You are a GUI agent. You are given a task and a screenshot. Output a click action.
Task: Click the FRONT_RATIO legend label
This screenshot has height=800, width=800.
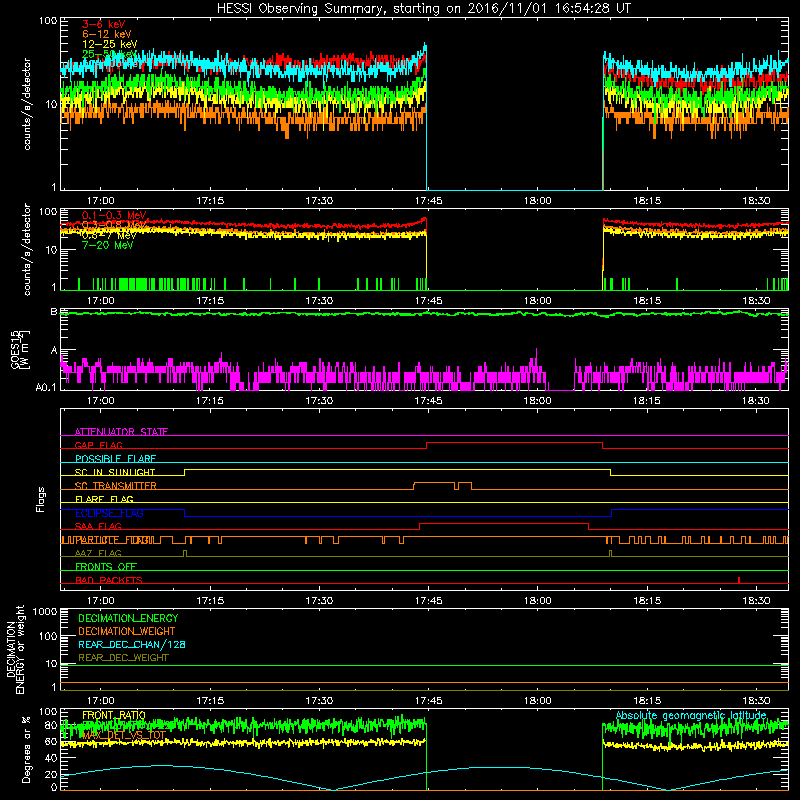pyautogui.click(x=114, y=715)
